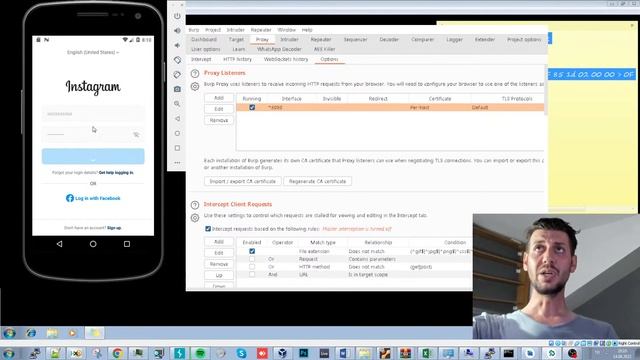Toggle 'Intercept requests based on the following rules'
Viewport: 640px width, 360px height.
(x=208, y=229)
